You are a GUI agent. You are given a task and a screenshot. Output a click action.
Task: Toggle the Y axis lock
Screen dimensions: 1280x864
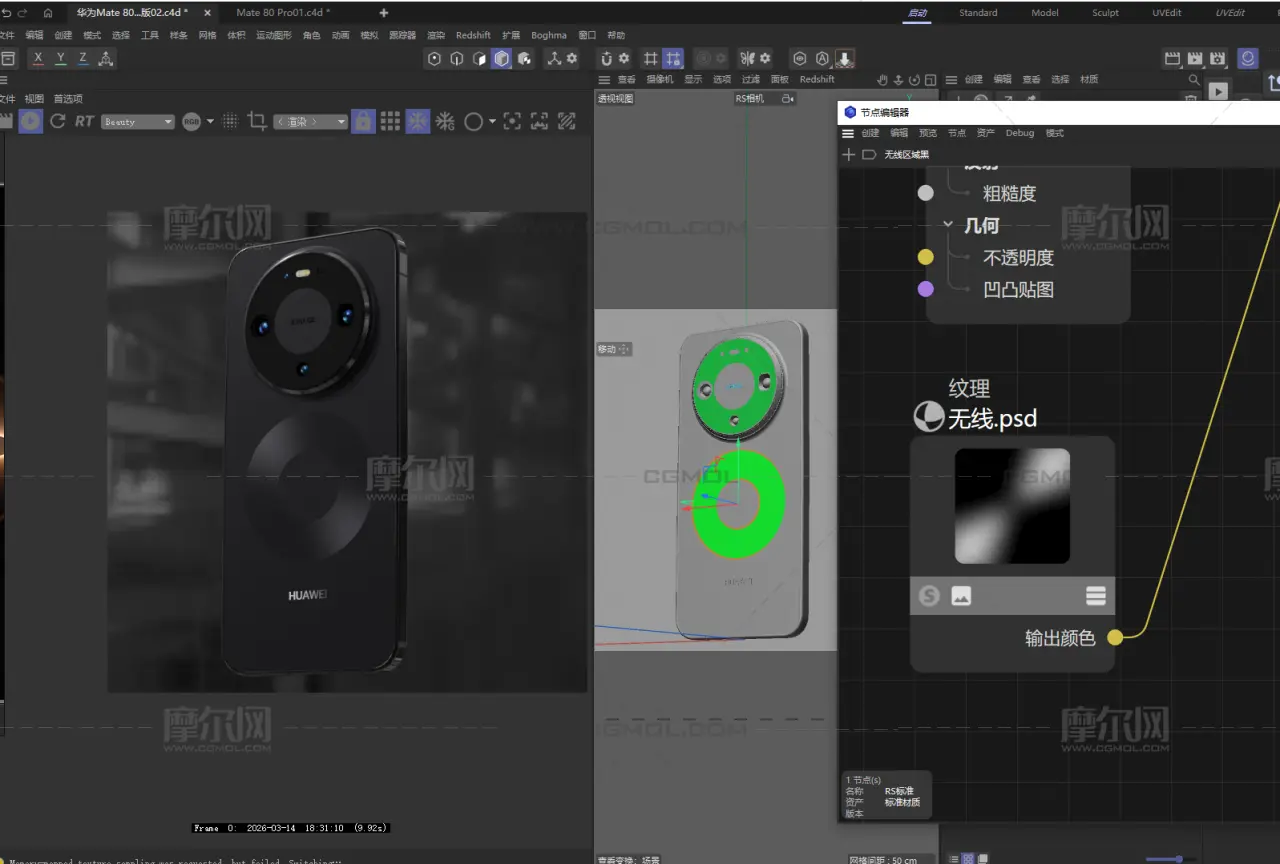click(x=60, y=58)
